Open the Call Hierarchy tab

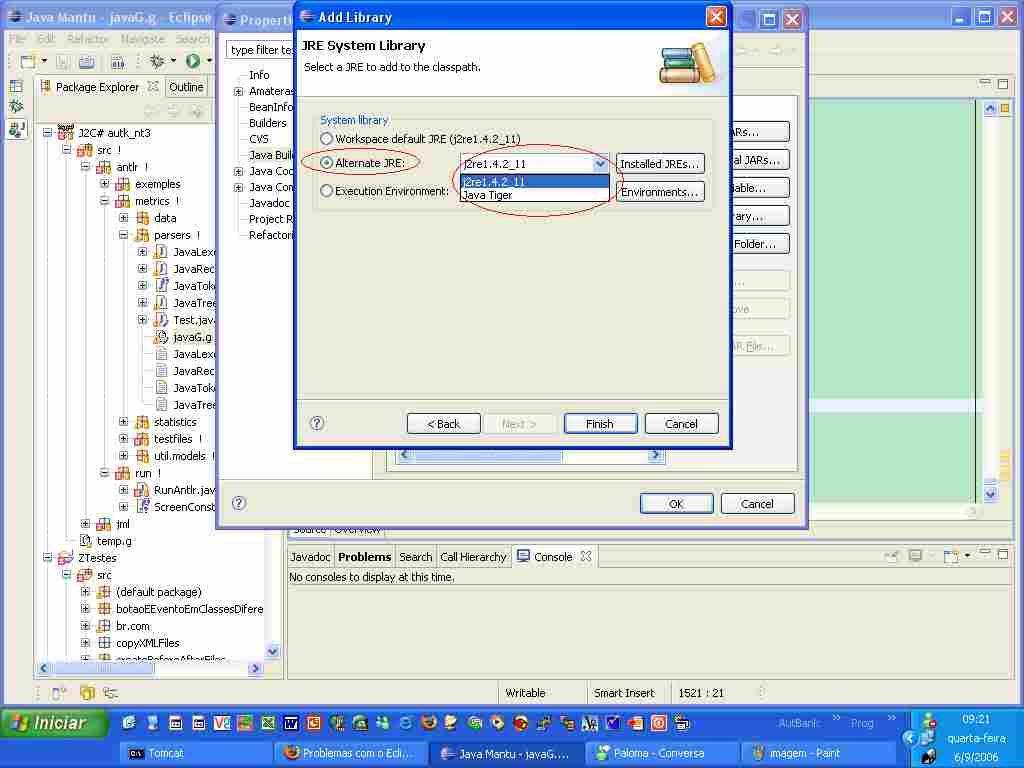[x=473, y=557]
